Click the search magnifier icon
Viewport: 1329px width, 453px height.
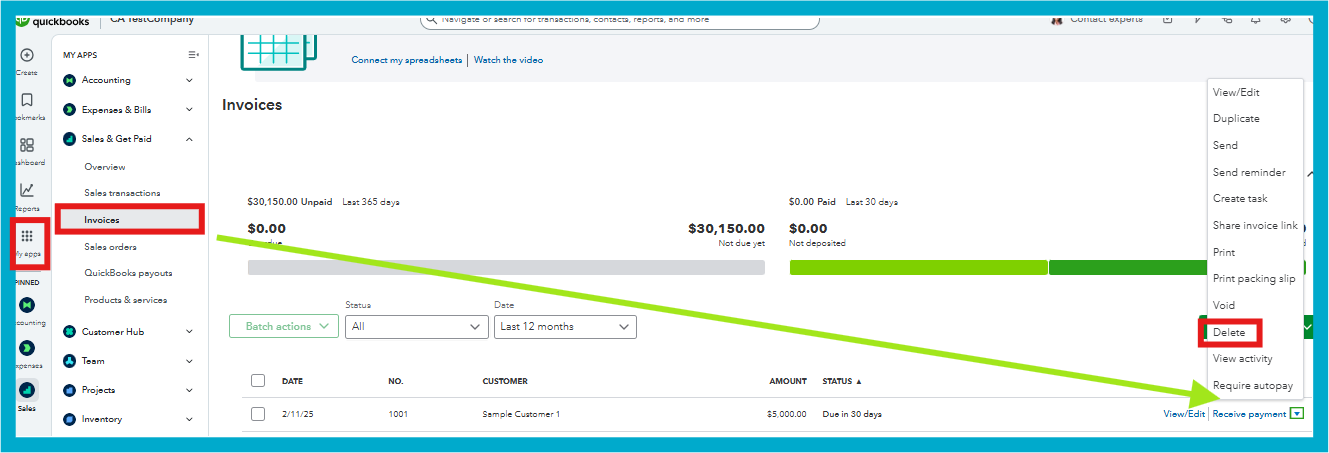click(x=431, y=19)
